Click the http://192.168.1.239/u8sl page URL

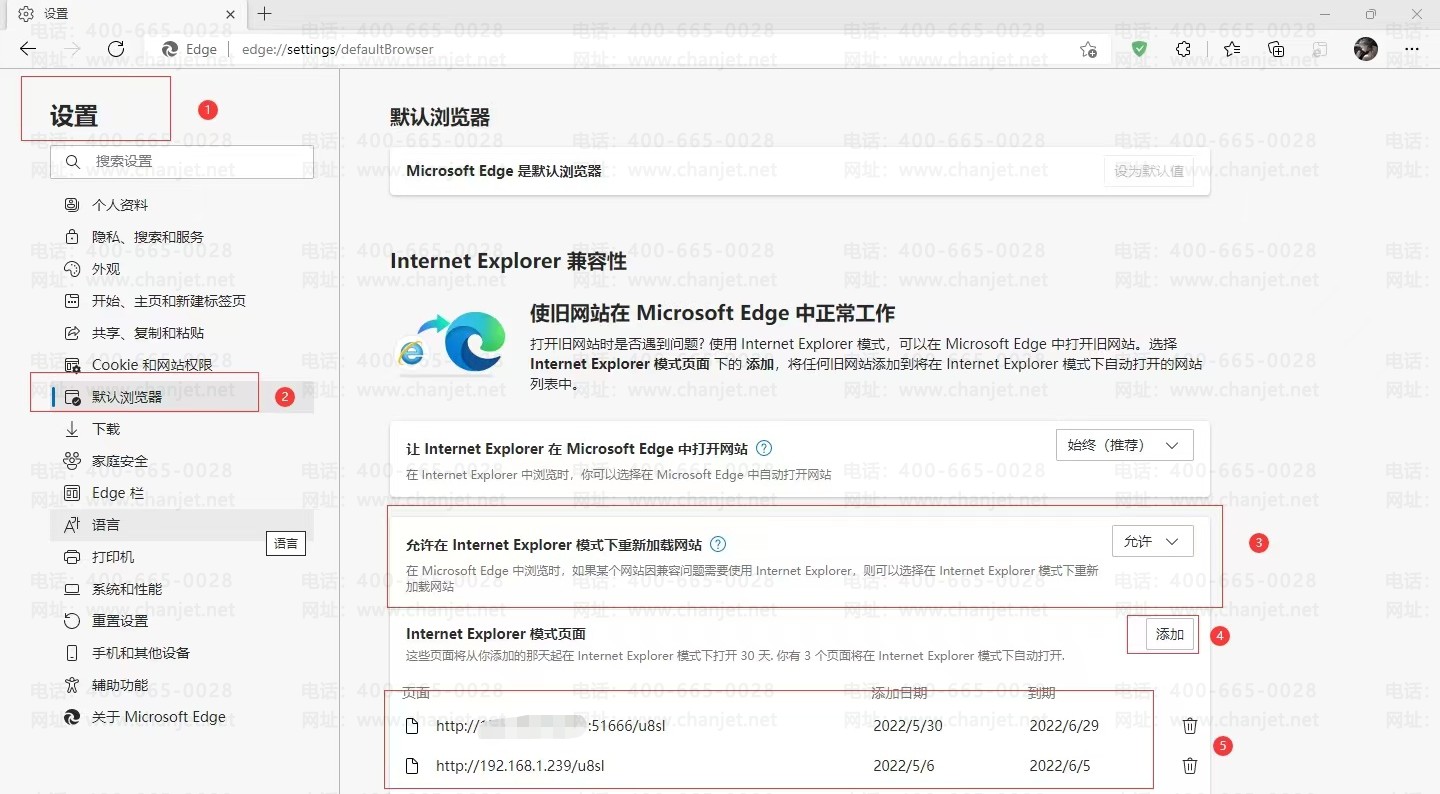[520, 766]
